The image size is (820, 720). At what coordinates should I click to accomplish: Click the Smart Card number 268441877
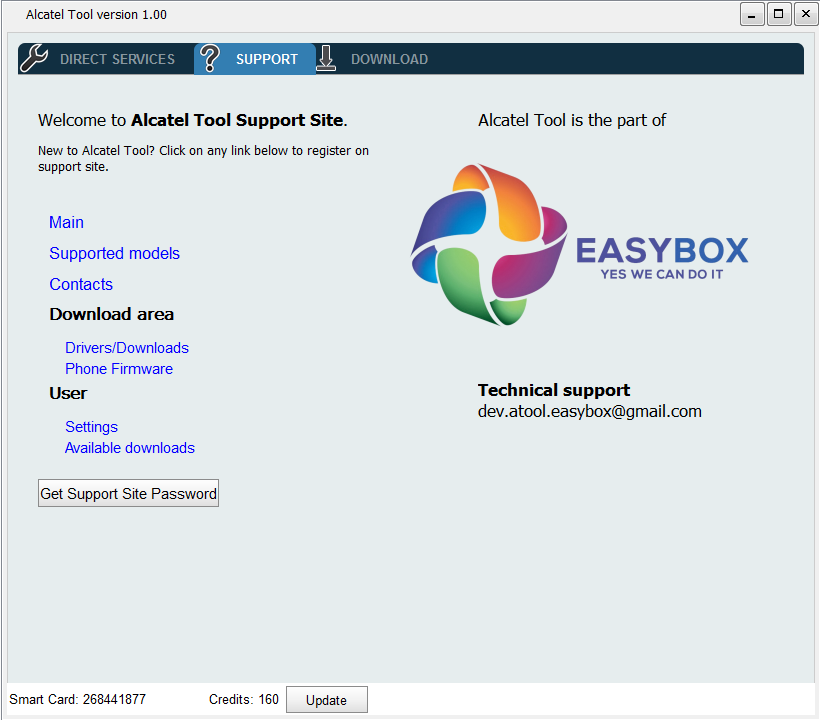pyautogui.click(x=115, y=700)
